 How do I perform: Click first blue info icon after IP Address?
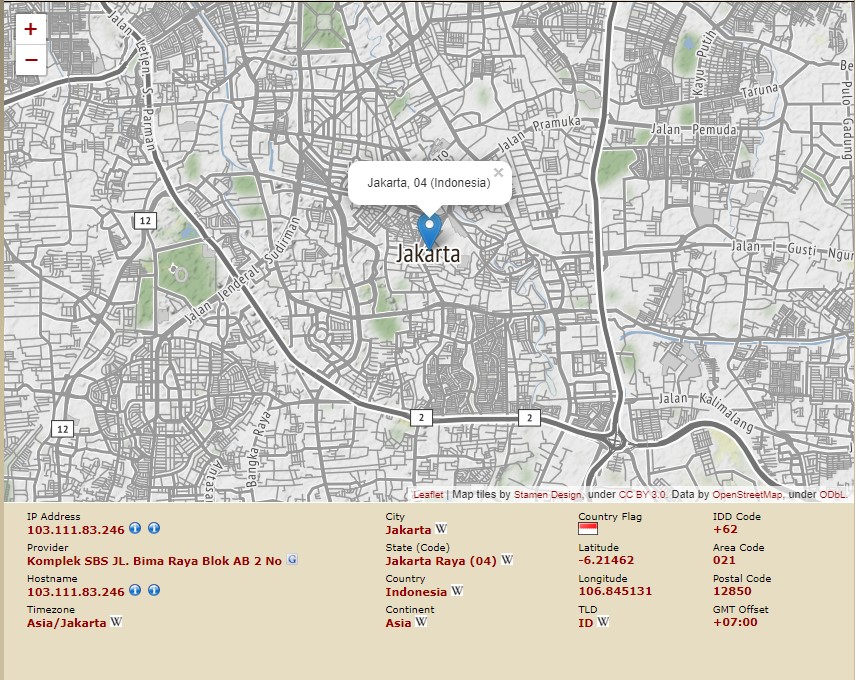[x=135, y=530]
